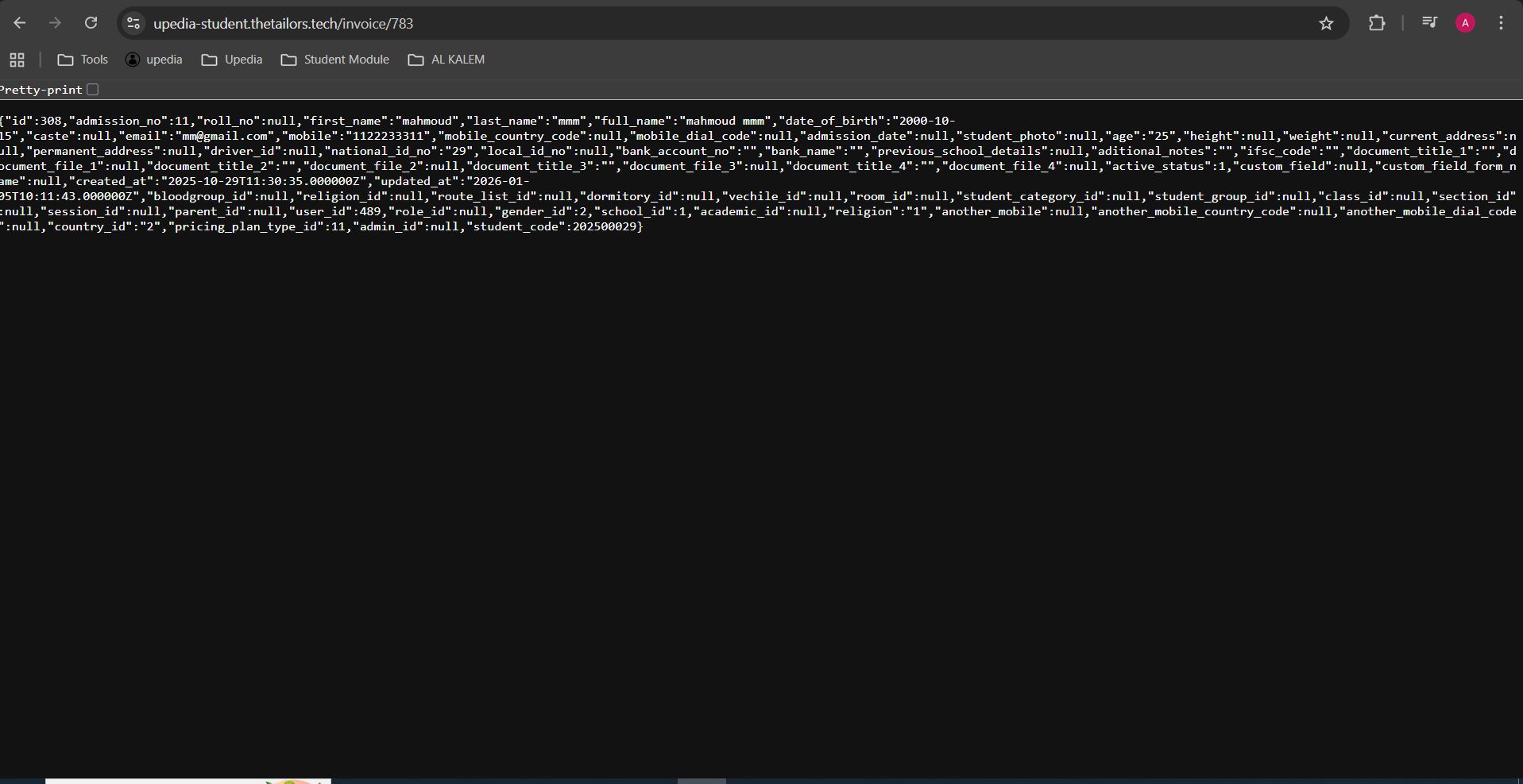Click the browser Back arrow
This screenshot has width=1523, height=784.
(x=20, y=23)
